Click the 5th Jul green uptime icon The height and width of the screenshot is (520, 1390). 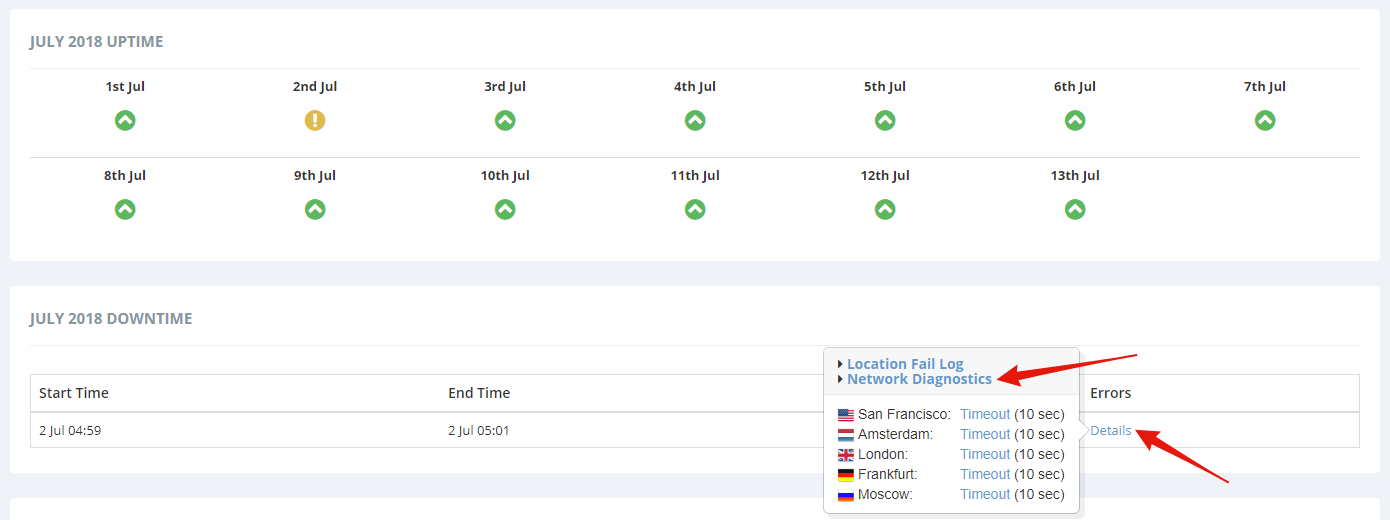coord(885,120)
